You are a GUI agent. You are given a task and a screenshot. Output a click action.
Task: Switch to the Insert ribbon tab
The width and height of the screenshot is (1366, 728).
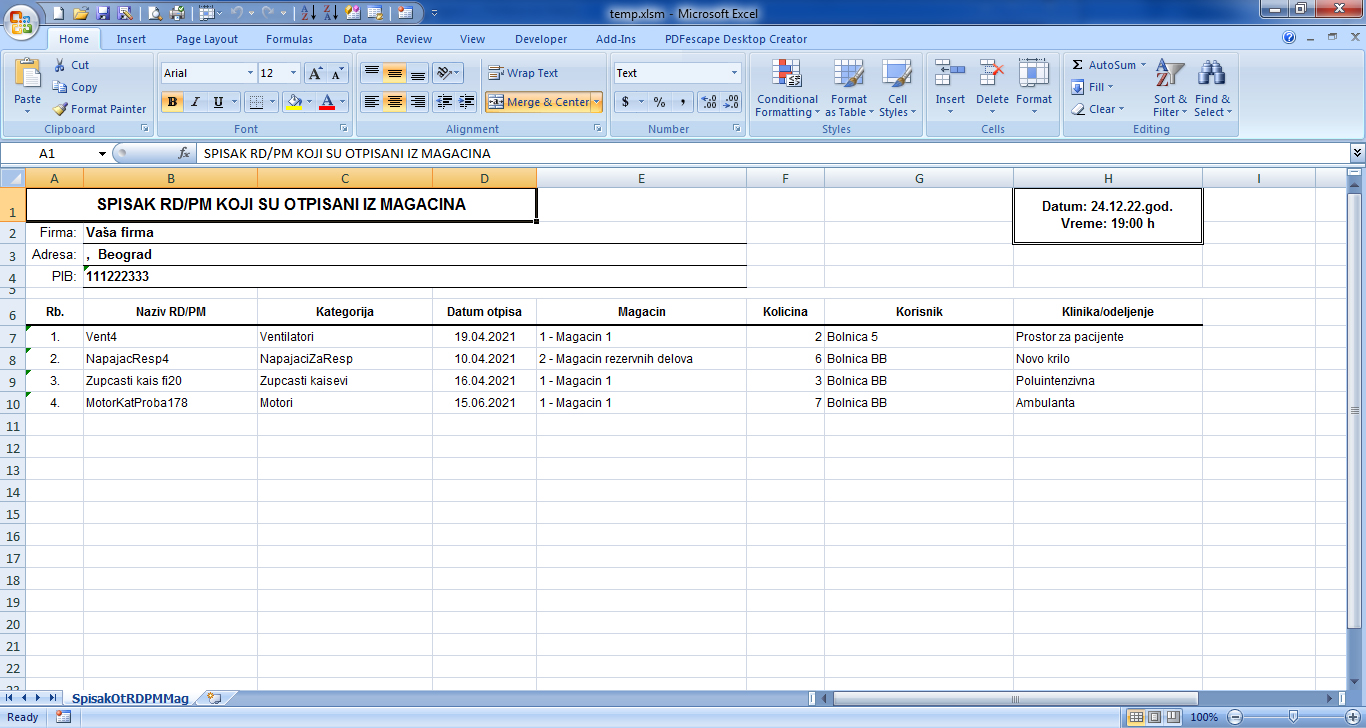131,39
